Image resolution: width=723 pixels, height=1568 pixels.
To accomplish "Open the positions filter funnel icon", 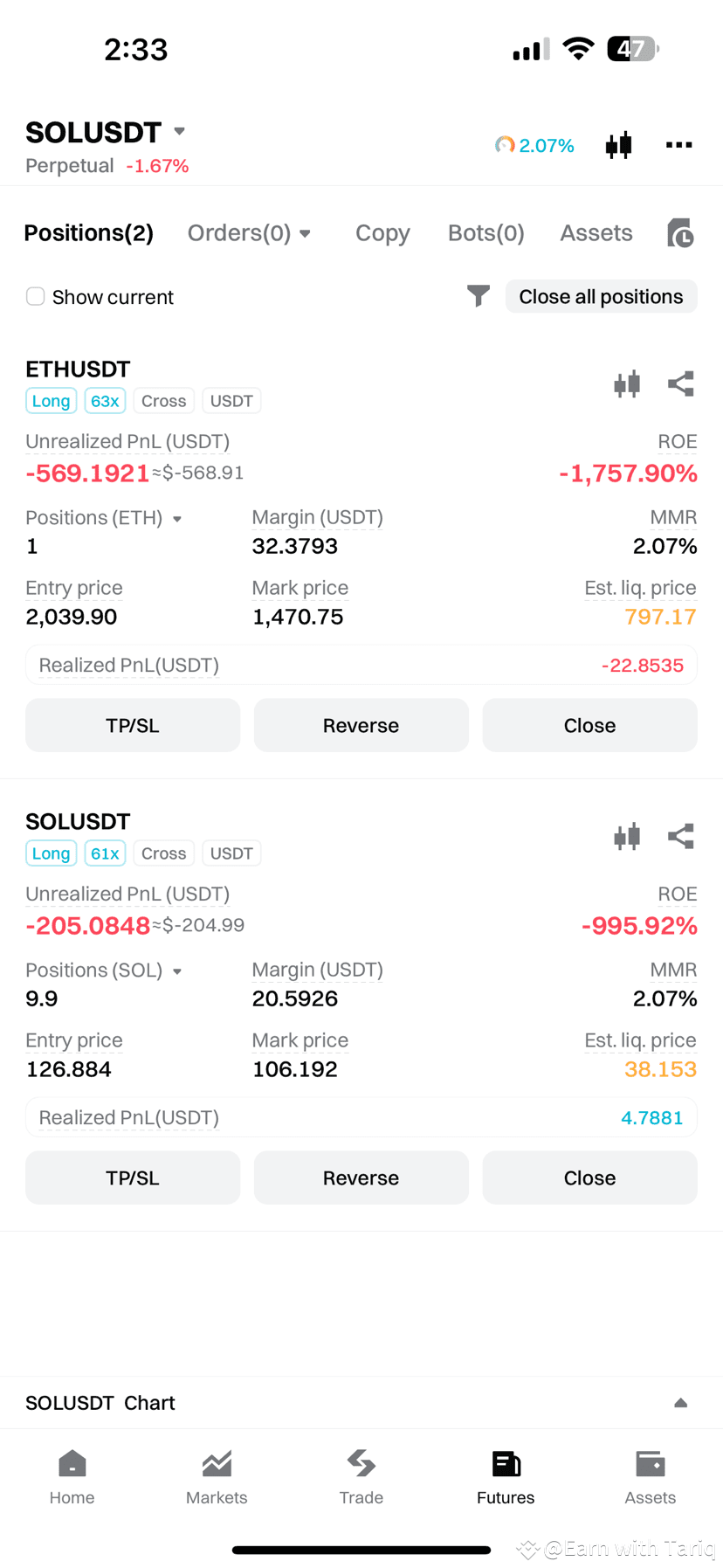I will click(479, 296).
